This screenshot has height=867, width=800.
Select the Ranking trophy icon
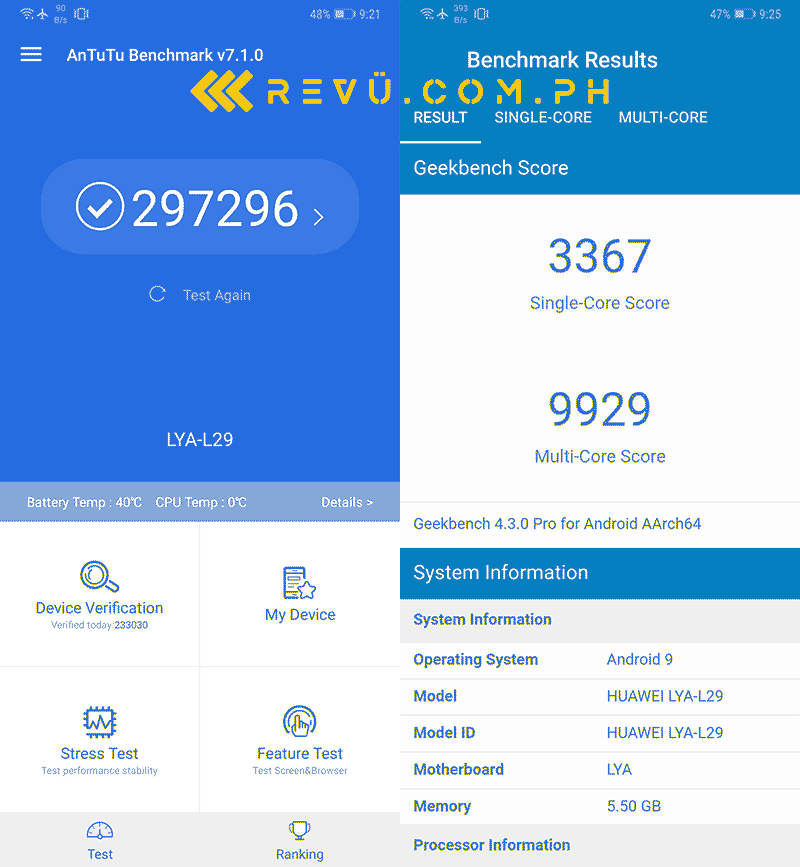coord(300,830)
